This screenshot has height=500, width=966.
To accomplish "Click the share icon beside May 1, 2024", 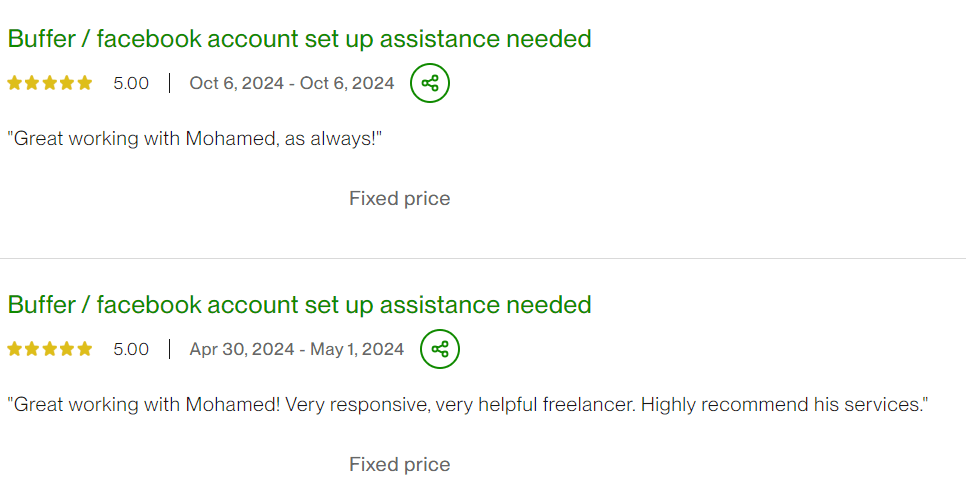I will coord(440,349).
